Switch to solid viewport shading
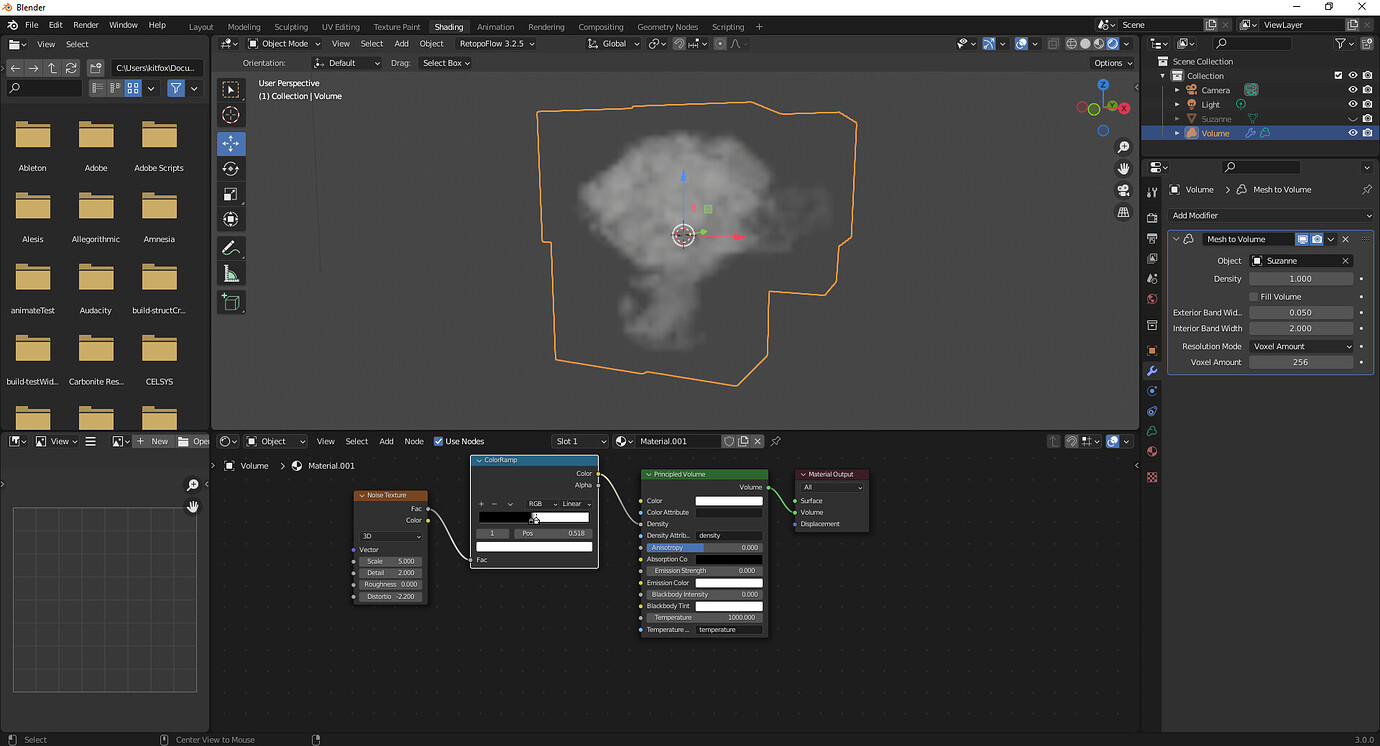 point(1085,44)
